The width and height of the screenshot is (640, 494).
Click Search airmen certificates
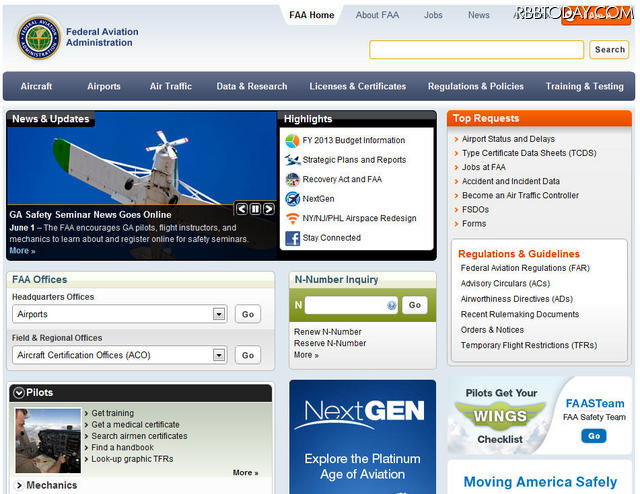coord(139,436)
